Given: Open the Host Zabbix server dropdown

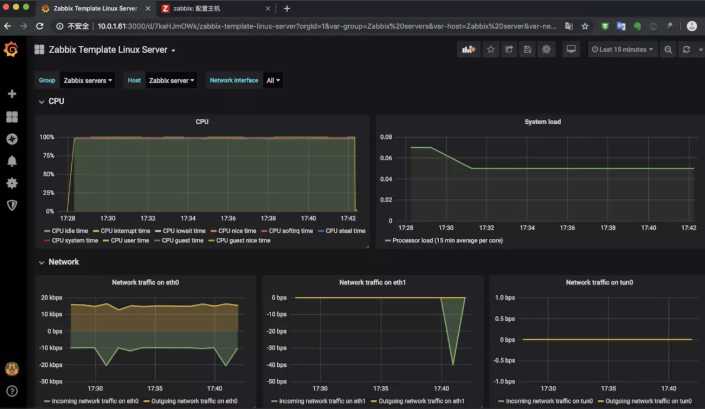Looking at the screenshot, I should (172, 80).
